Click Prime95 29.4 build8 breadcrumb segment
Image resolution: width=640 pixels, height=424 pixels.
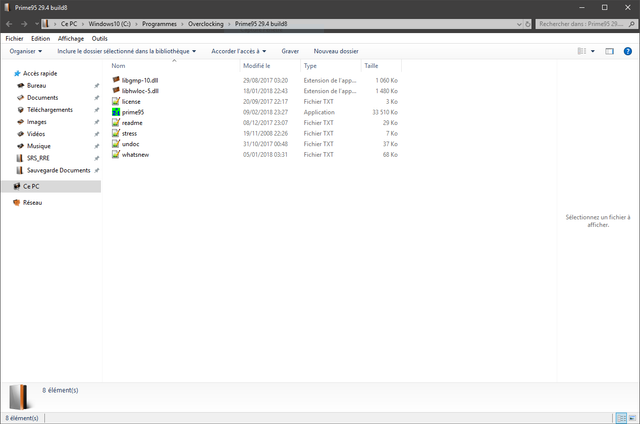point(261,24)
